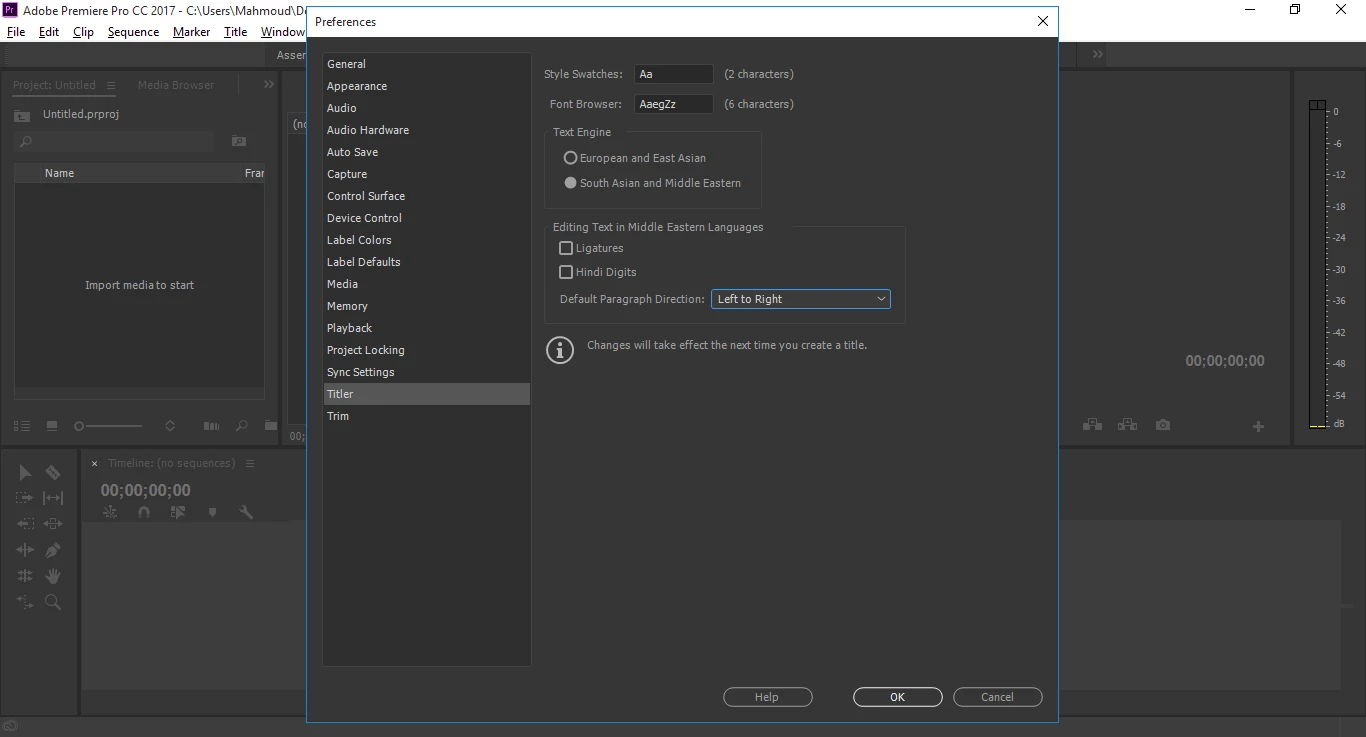
Task: Enable the Hindi Digits checkbox
Action: click(x=566, y=272)
